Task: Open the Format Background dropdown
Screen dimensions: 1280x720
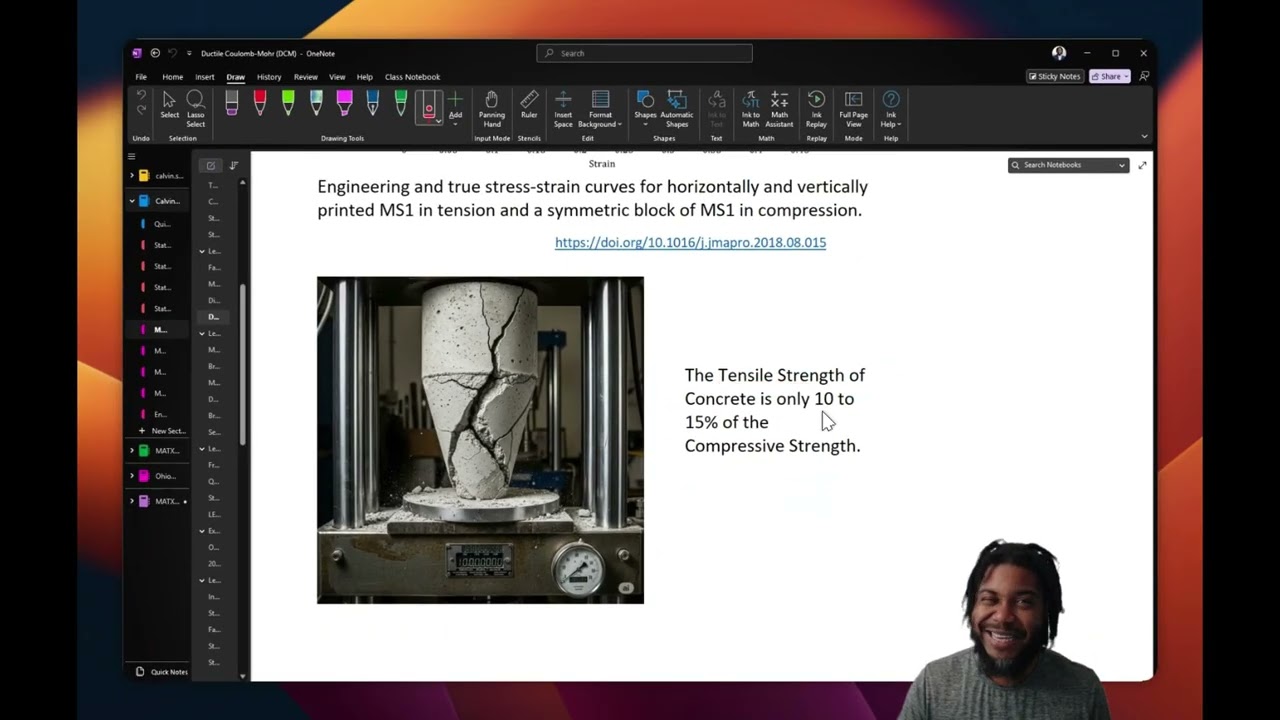Action: click(x=600, y=108)
